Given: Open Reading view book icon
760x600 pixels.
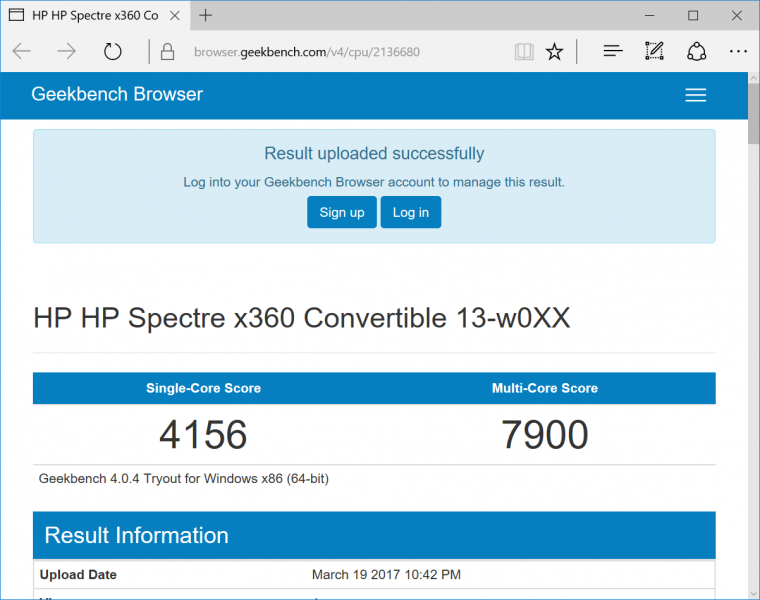Looking at the screenshot, I should (x=524, y=51).
